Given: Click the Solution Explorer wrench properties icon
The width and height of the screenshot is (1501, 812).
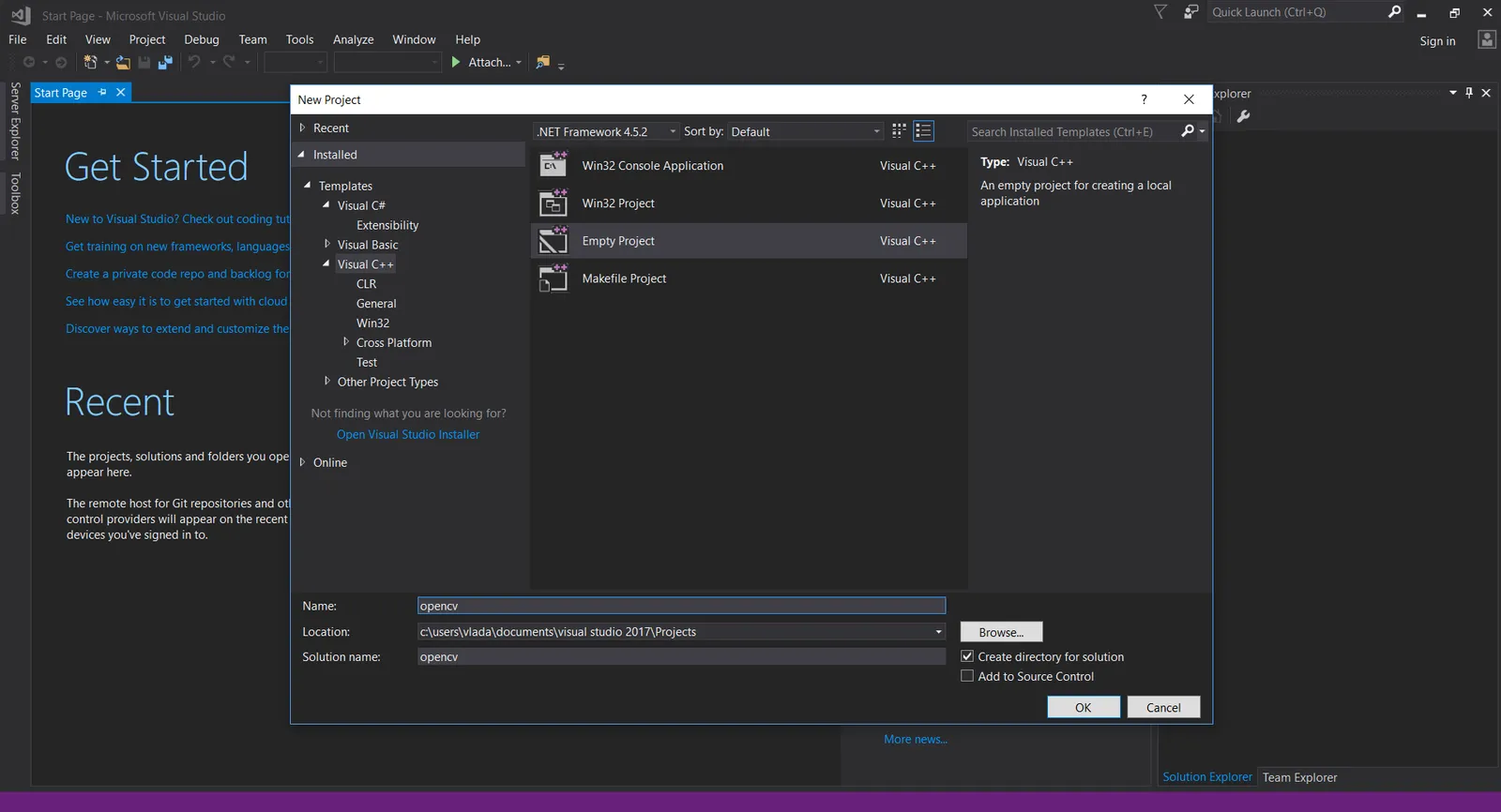Looking at the screenshot, I should coord(1243,116).
